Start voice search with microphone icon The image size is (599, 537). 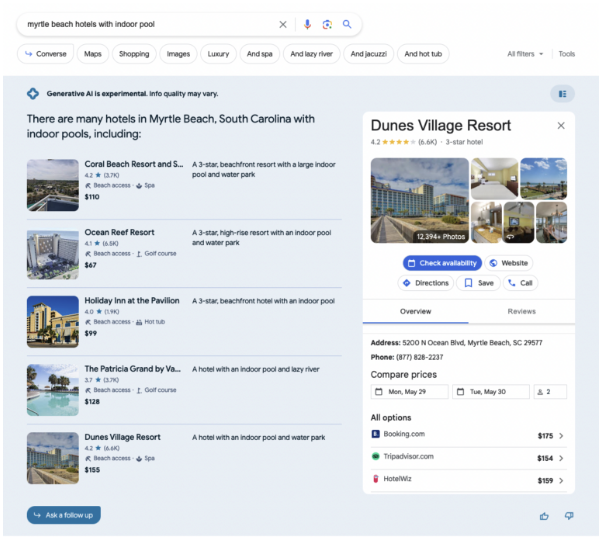click(307, 24)
